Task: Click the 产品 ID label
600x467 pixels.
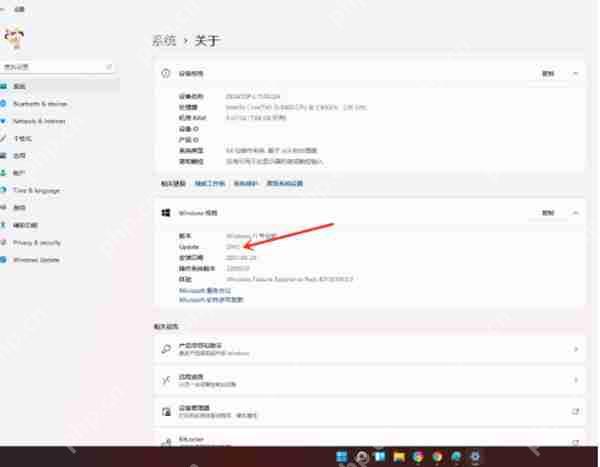Action: coord(189,140)
